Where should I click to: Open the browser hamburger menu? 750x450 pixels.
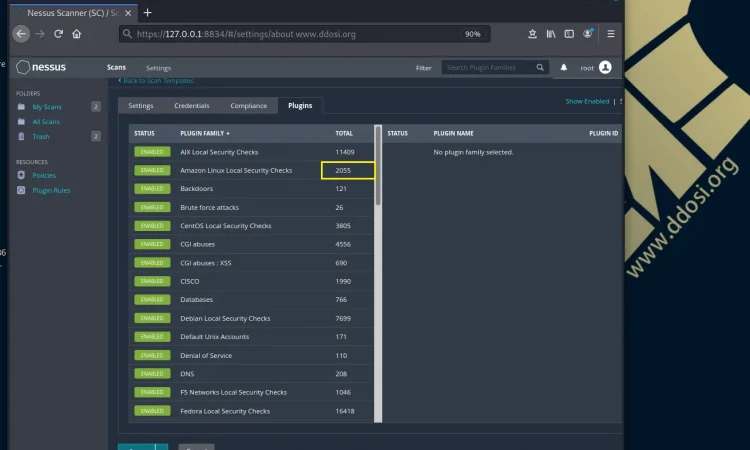tap(611, 34)
